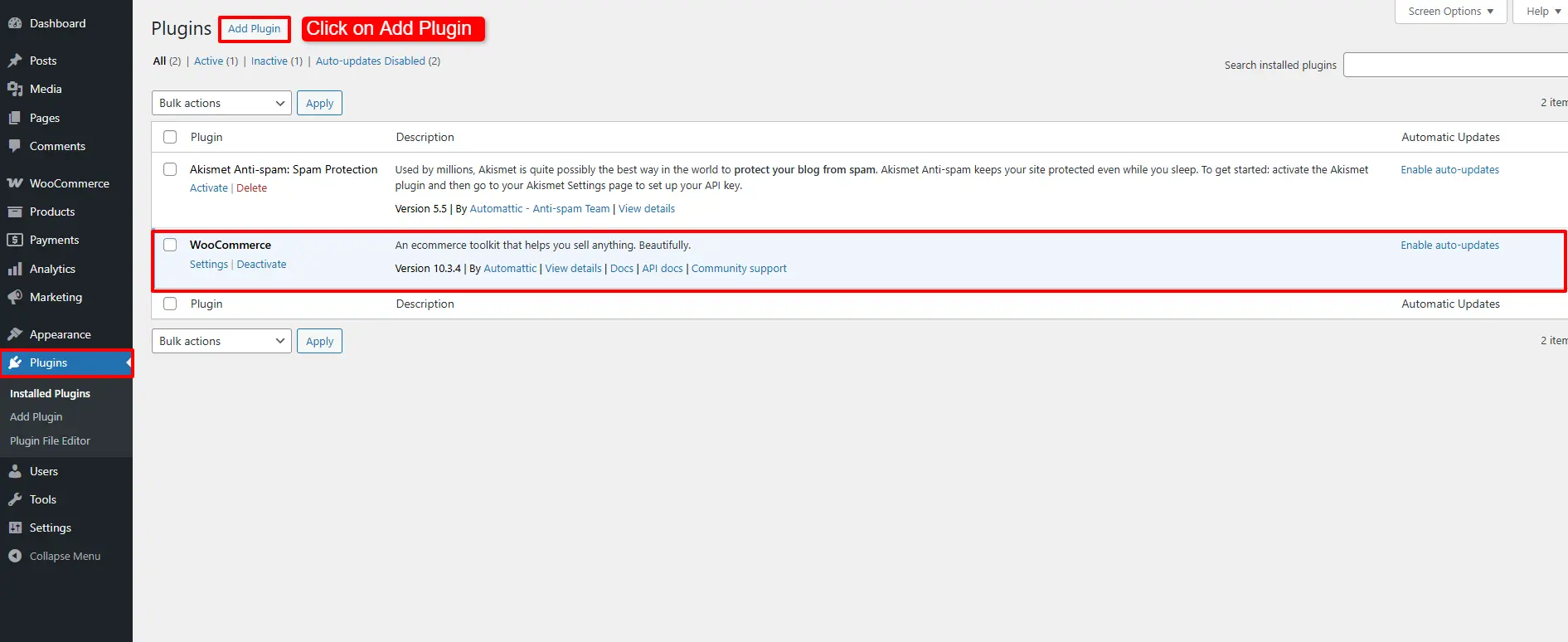Screen dimensions: 1568x642
Task: Filter plugins by the Inactive tab
Action: [269, 61]
